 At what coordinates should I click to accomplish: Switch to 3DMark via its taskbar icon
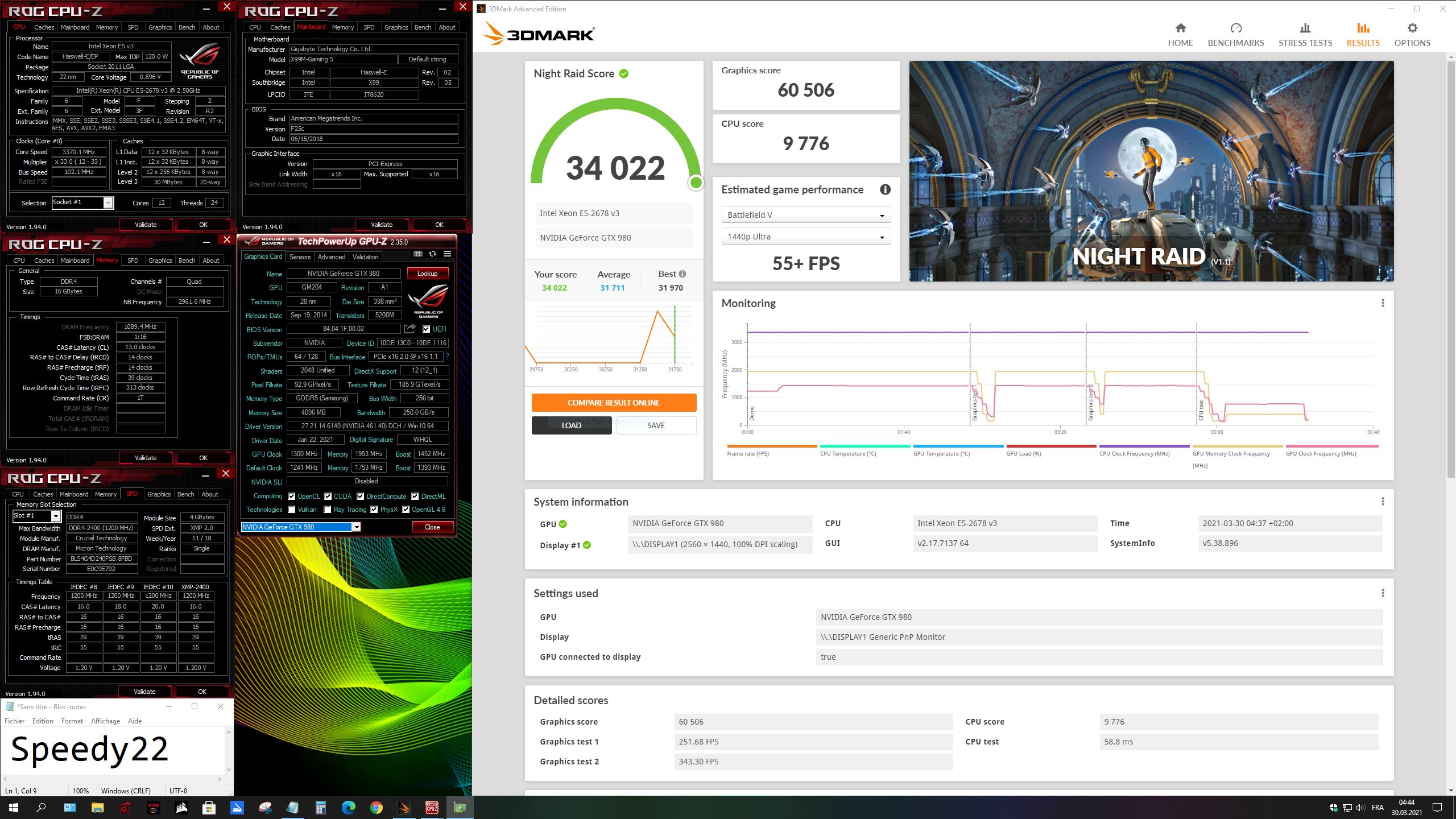[404, 807]
